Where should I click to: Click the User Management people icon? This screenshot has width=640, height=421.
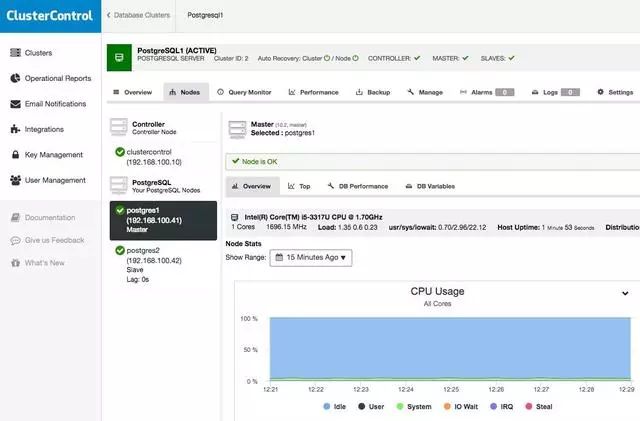16,180
